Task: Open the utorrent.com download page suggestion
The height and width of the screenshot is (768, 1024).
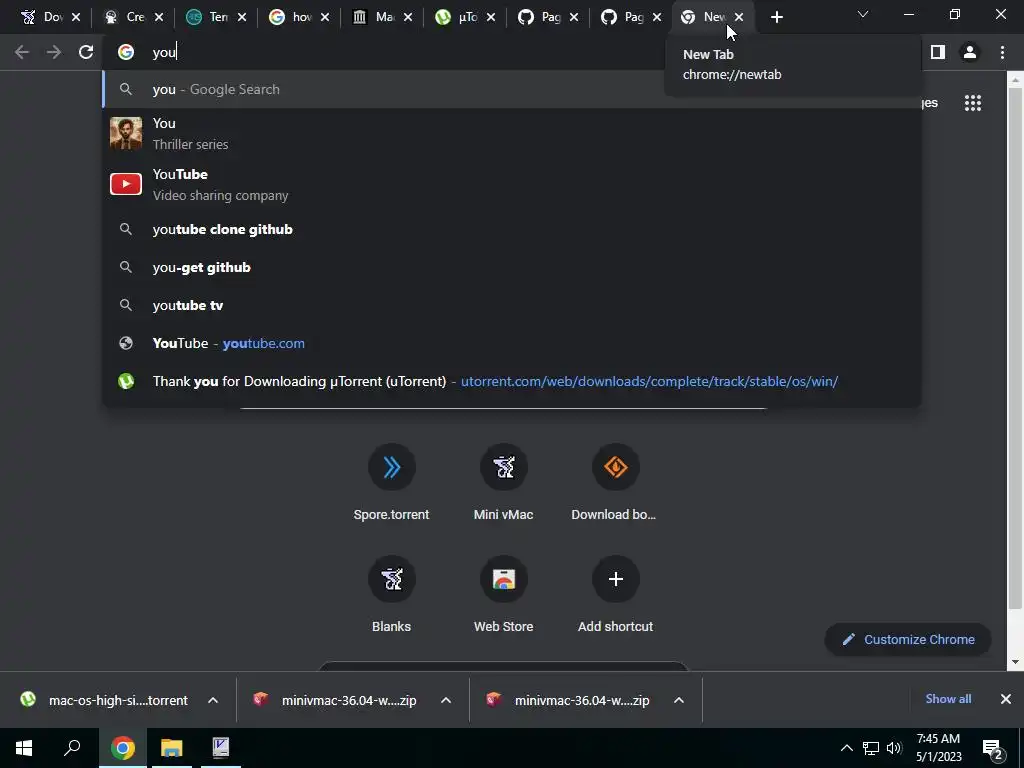Action: [512, 381]
